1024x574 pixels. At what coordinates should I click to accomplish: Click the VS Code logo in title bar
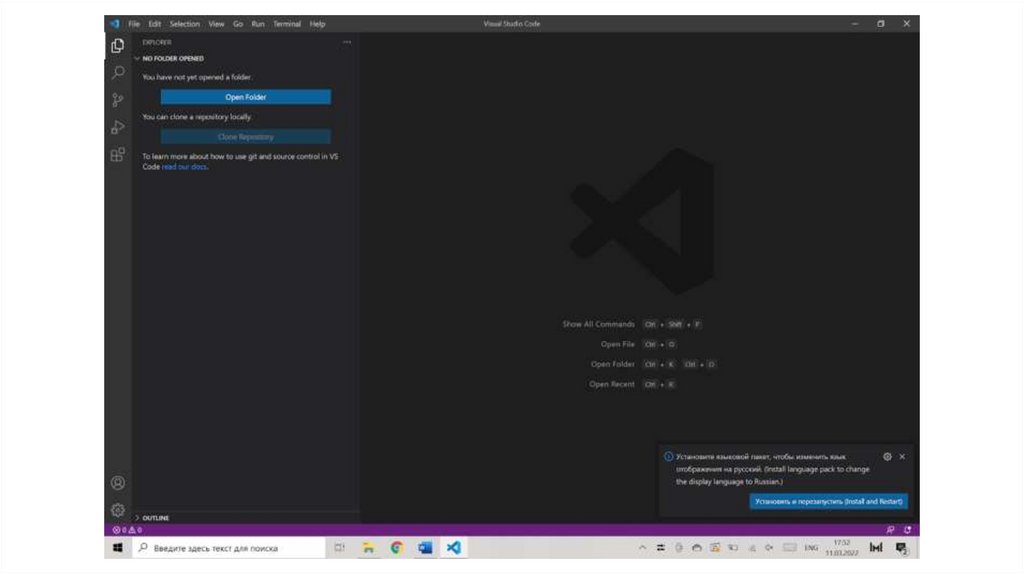tap(115, 24)
